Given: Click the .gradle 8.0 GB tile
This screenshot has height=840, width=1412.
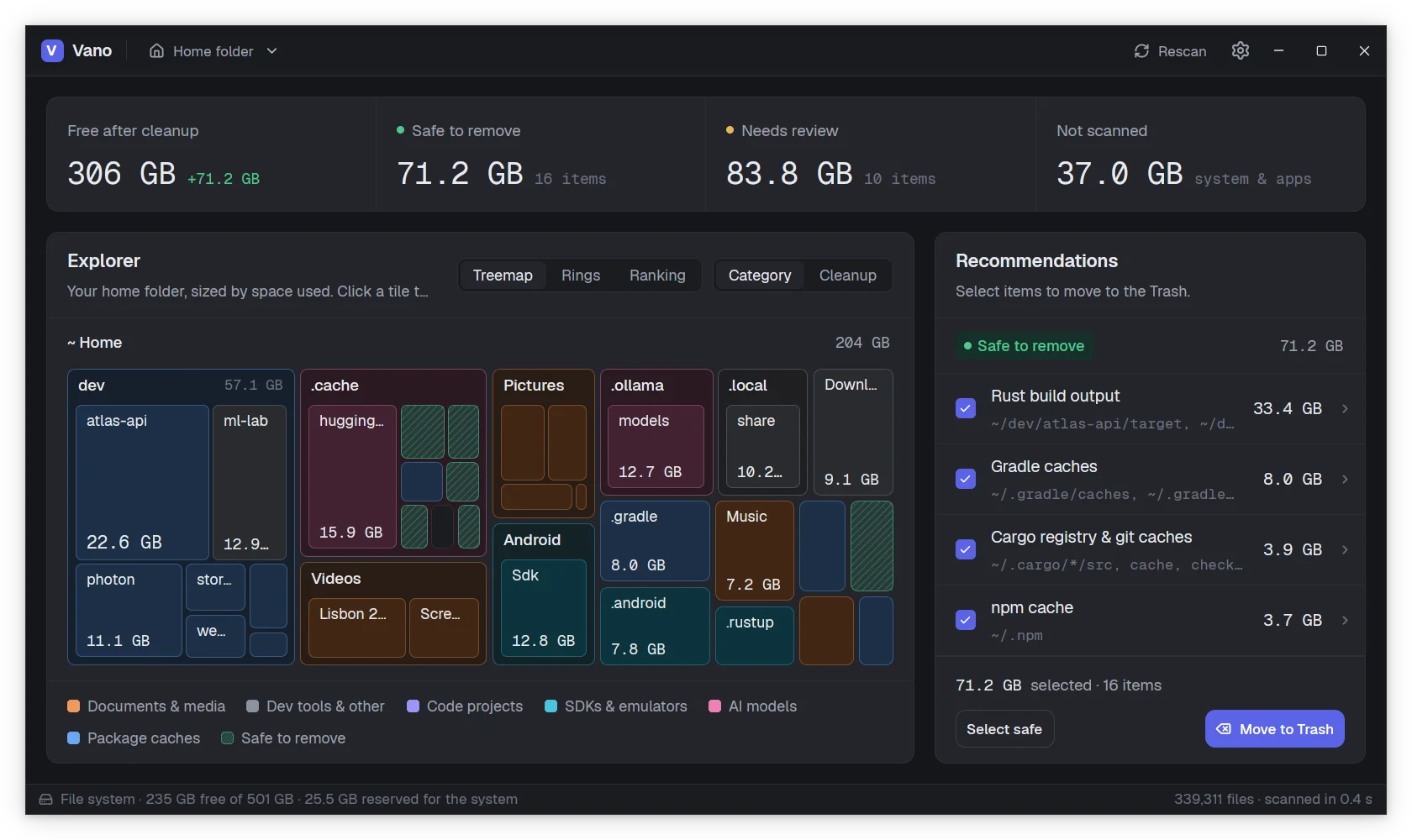Looking at the screenshot, I should [655, 541].
